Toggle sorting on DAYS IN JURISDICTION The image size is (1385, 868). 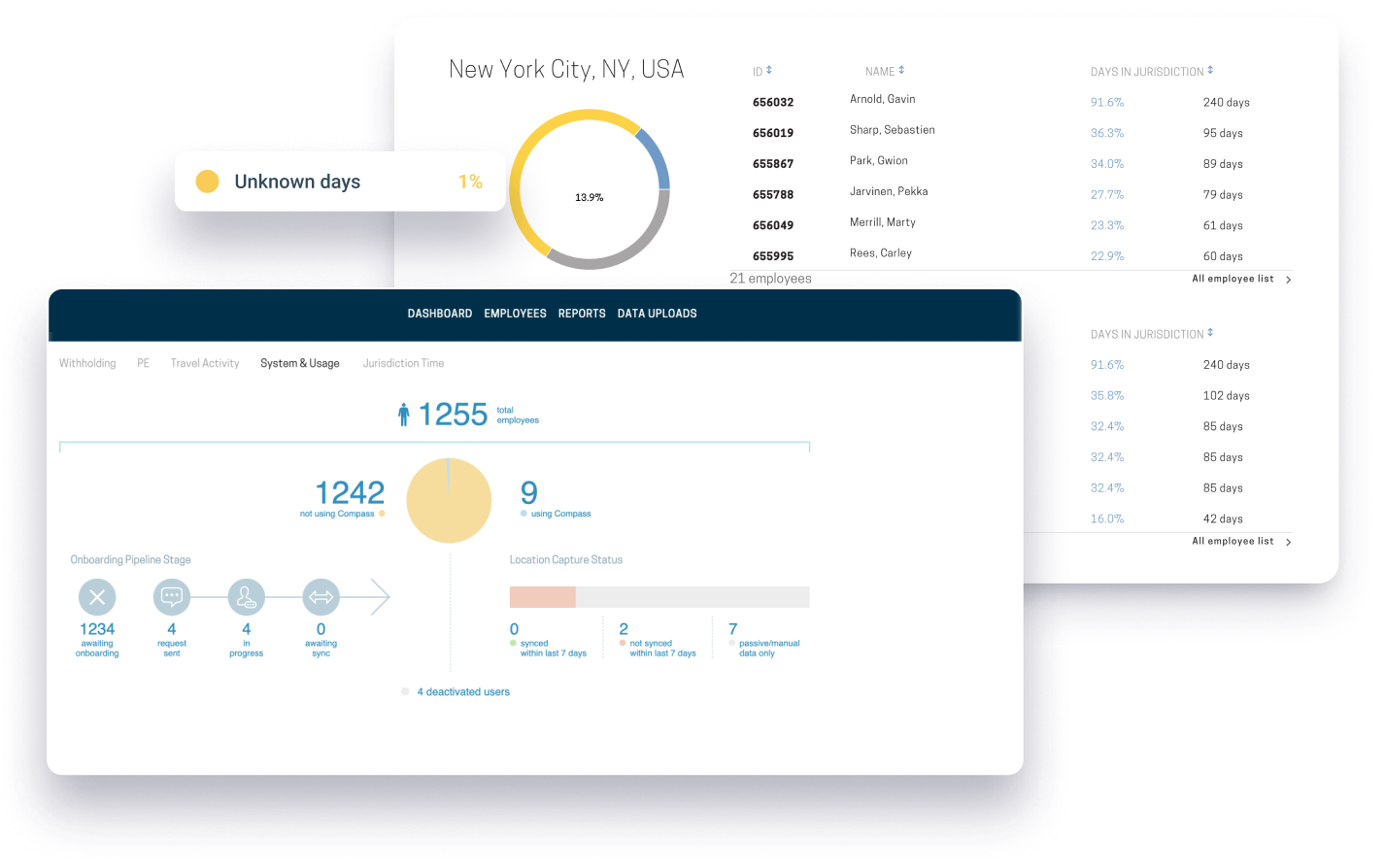[1151, 71]
